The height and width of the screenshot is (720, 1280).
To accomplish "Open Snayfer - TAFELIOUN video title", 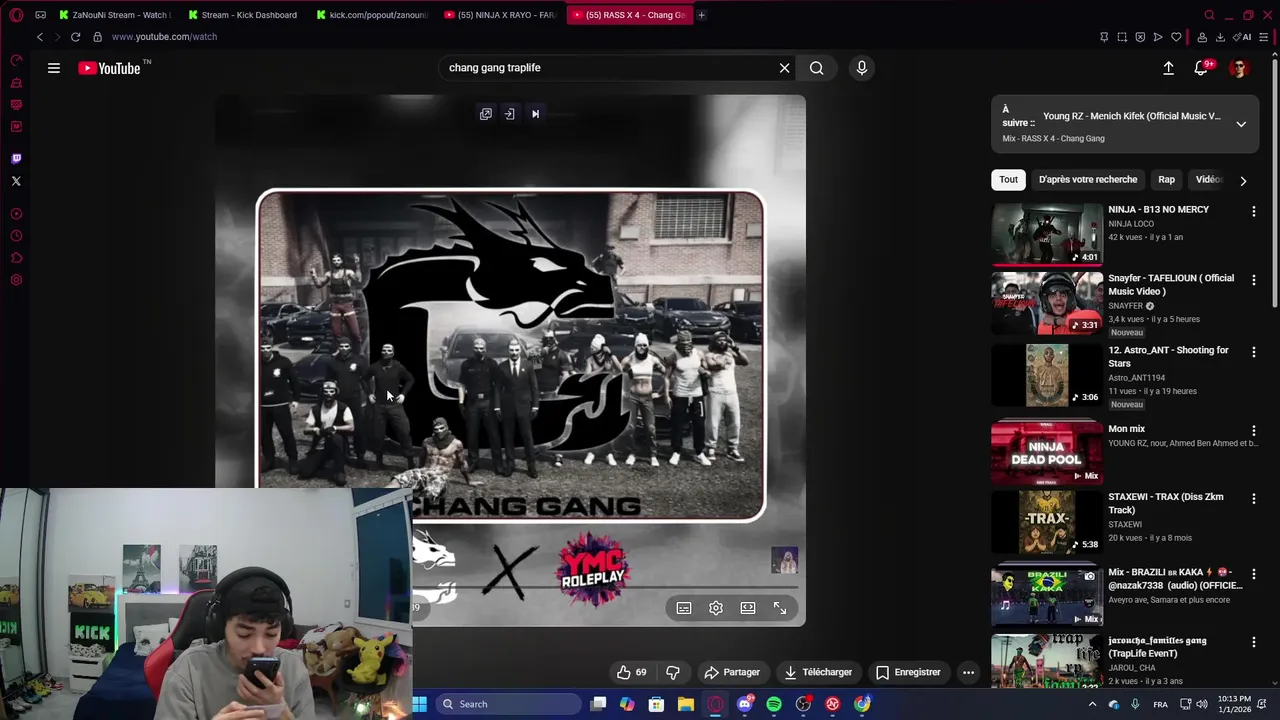I will coord(1171,285).
